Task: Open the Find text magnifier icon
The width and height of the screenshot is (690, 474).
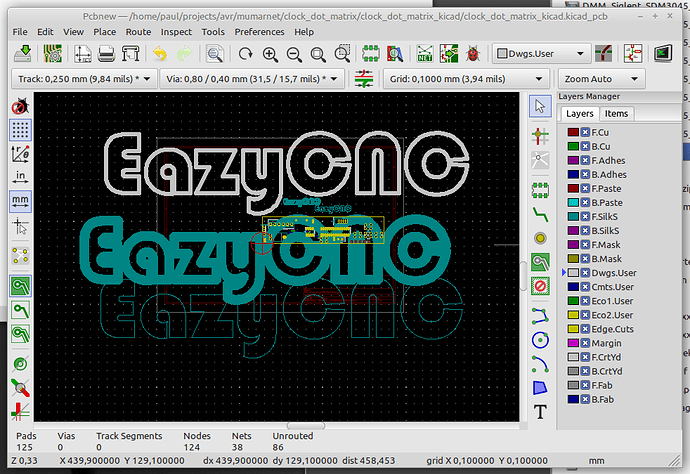Action: coord(215,54)
